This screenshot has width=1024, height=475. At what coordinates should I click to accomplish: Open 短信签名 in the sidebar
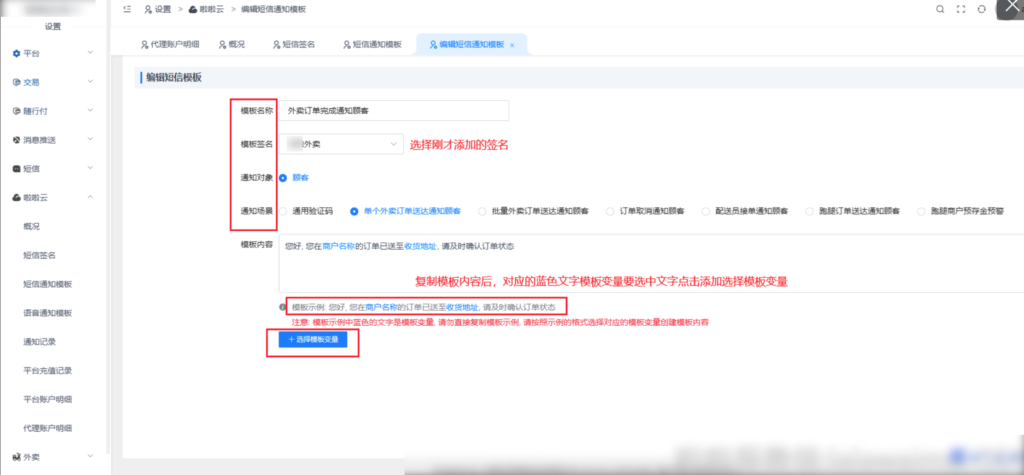click(39, 255)
